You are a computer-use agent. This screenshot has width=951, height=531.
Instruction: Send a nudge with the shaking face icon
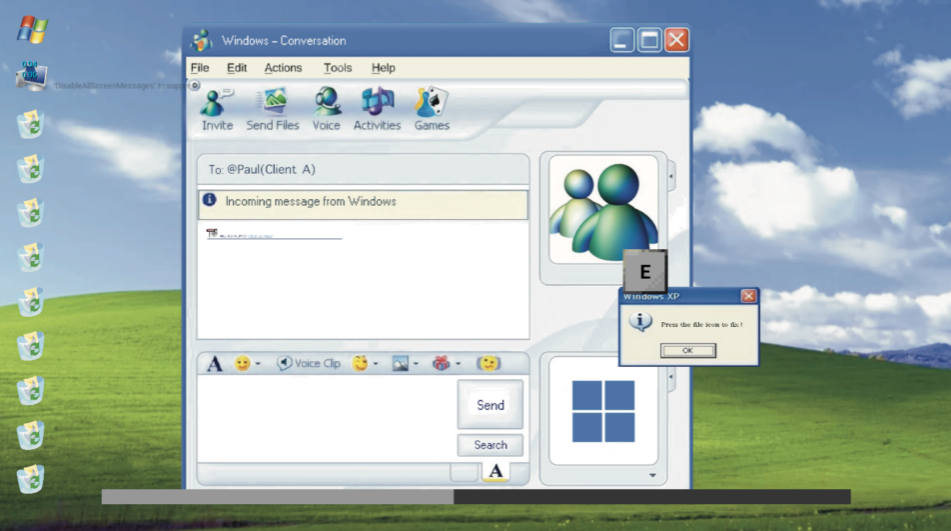coord(489,363)
